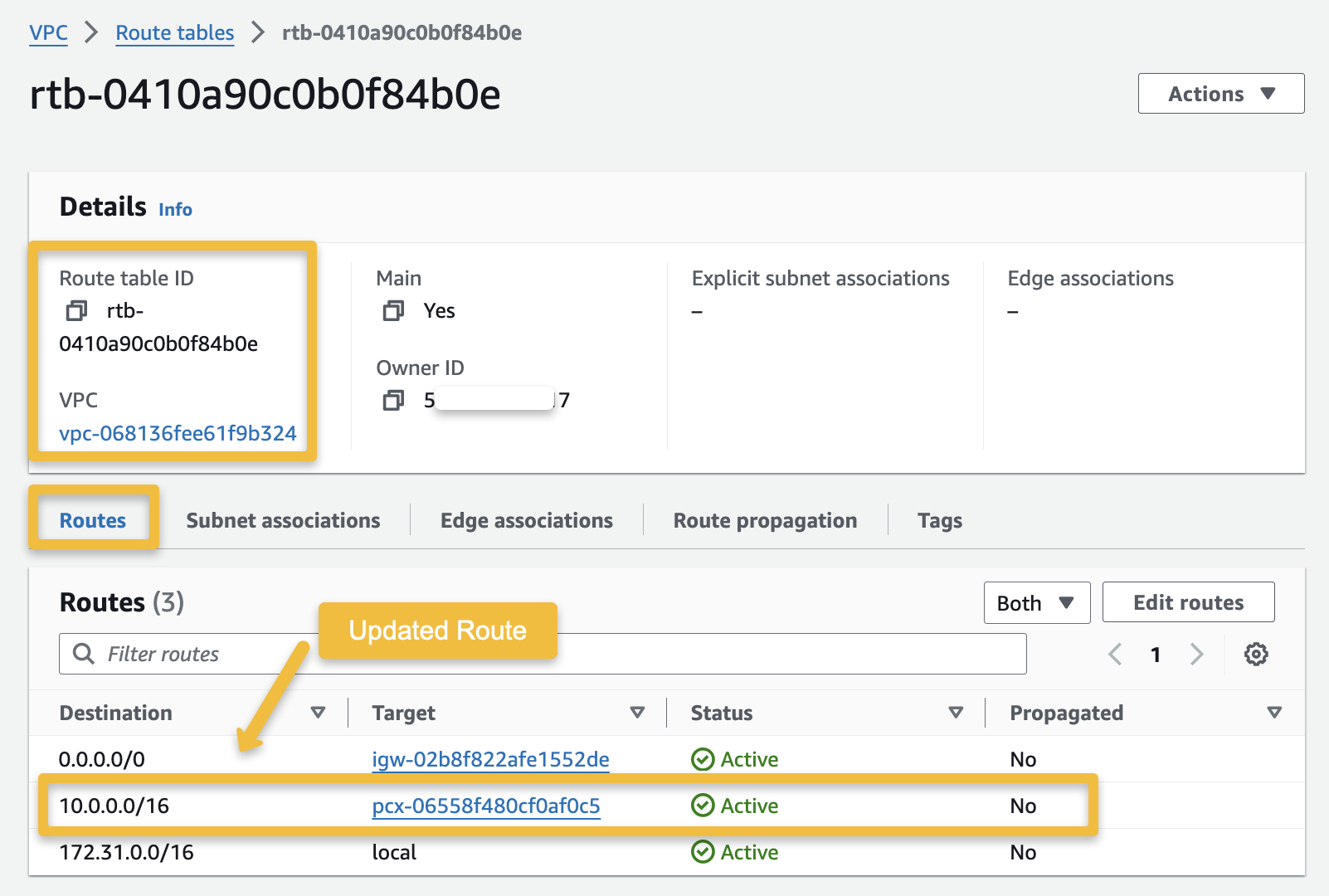This screenshot has height=896, width=1329.
Task: Open the pcx-06558f480cf0af0c5 target link
Action: 485,806
